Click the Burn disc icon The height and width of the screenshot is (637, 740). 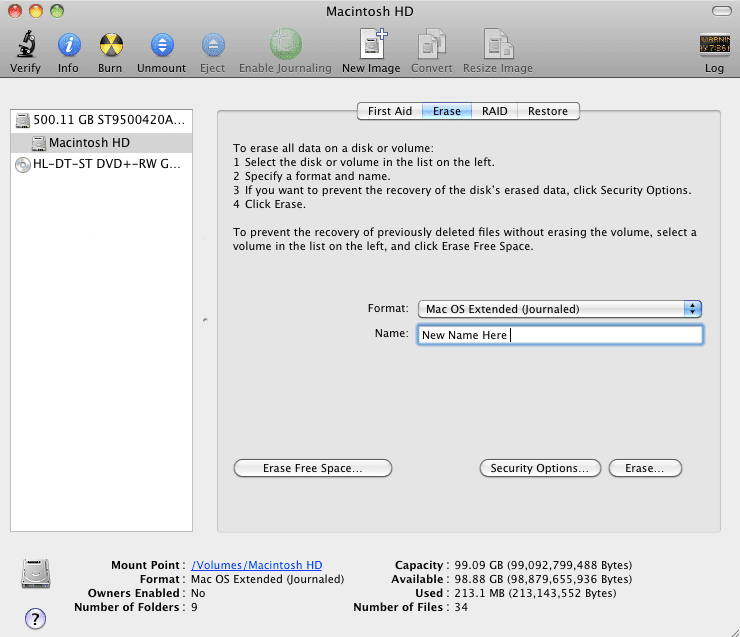(x=110, y=45)
